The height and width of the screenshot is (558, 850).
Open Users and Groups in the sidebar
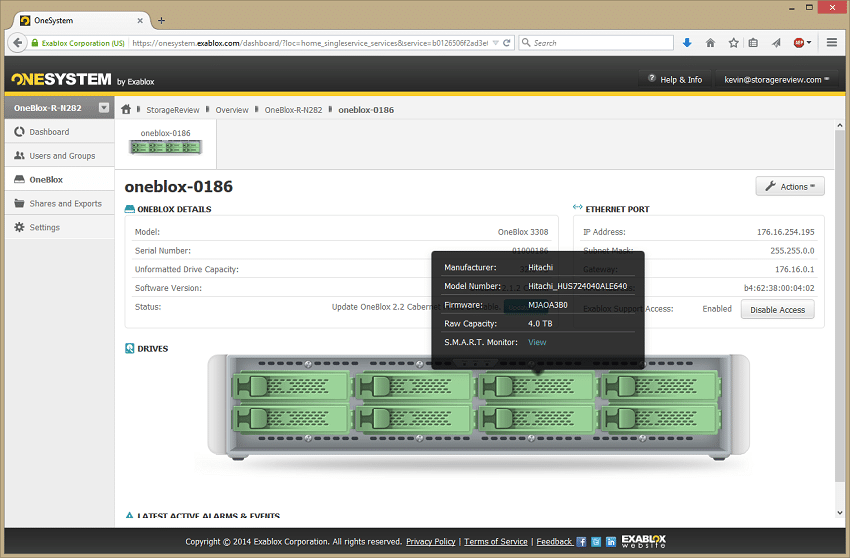pos(62,156)
